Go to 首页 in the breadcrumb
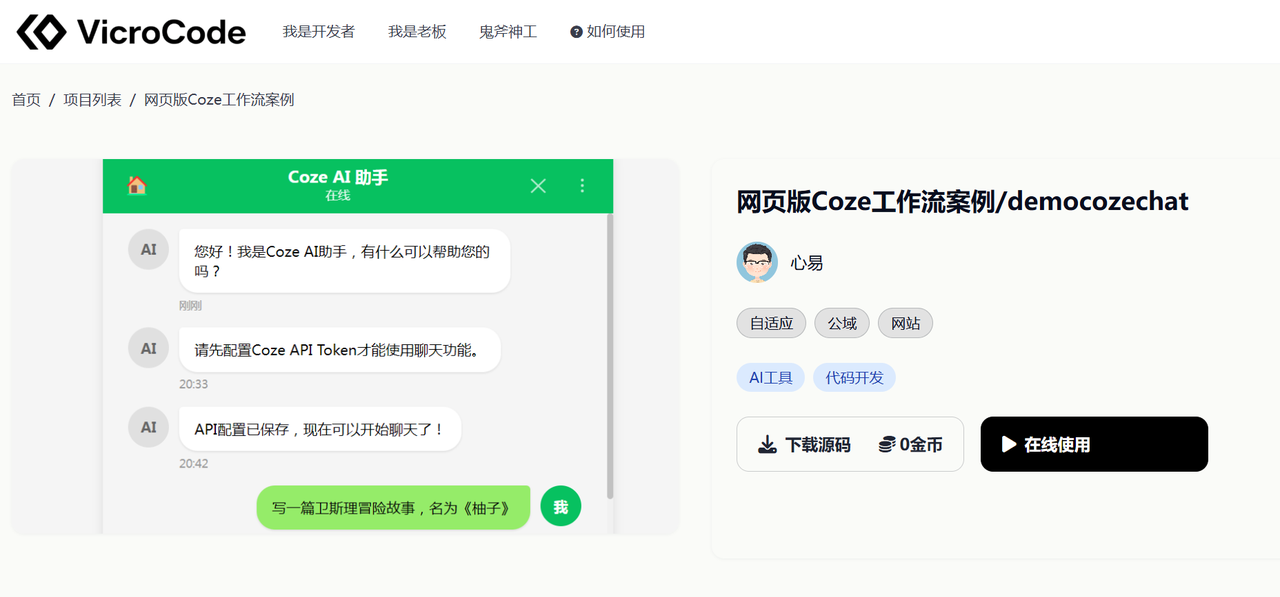 click(x=26, y=100)
